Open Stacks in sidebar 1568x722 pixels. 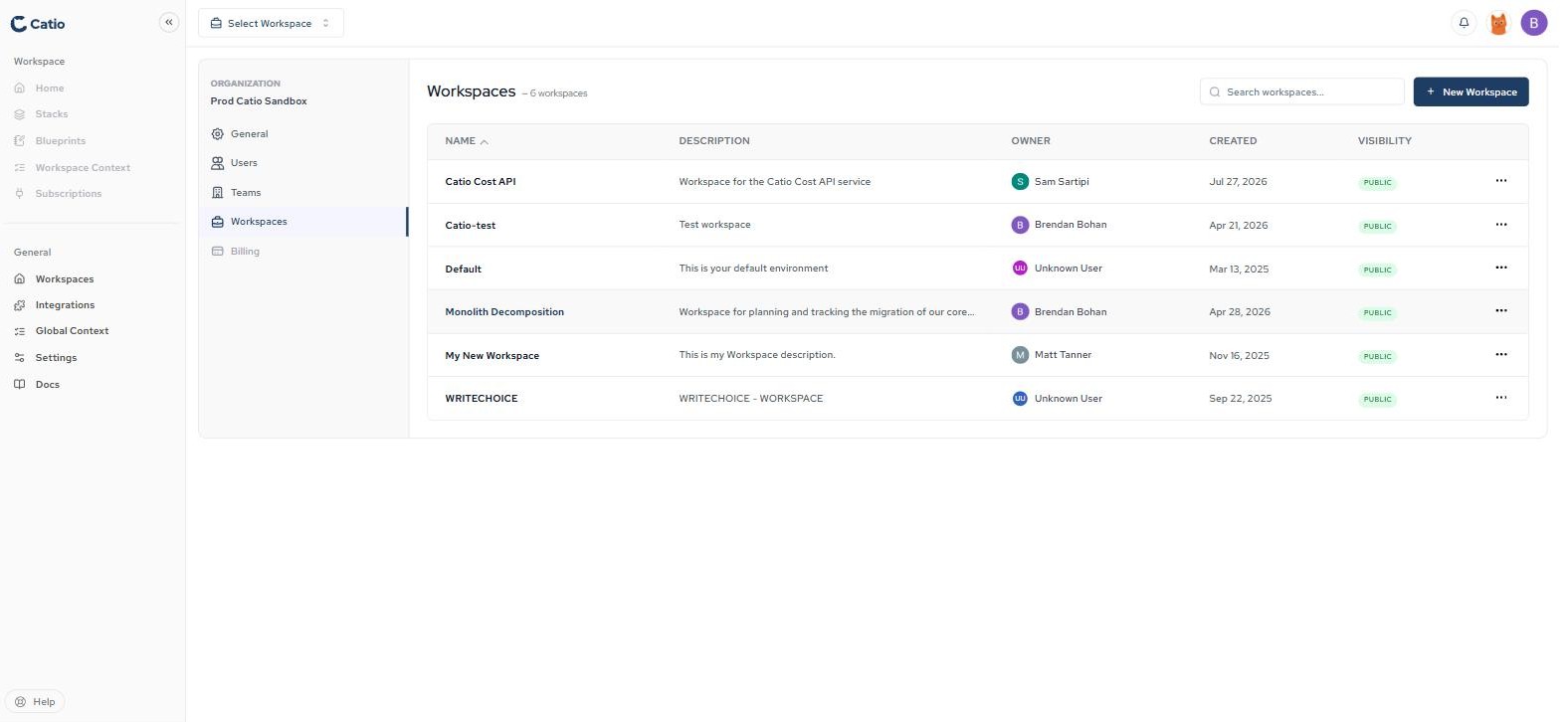tap(52, 114)
